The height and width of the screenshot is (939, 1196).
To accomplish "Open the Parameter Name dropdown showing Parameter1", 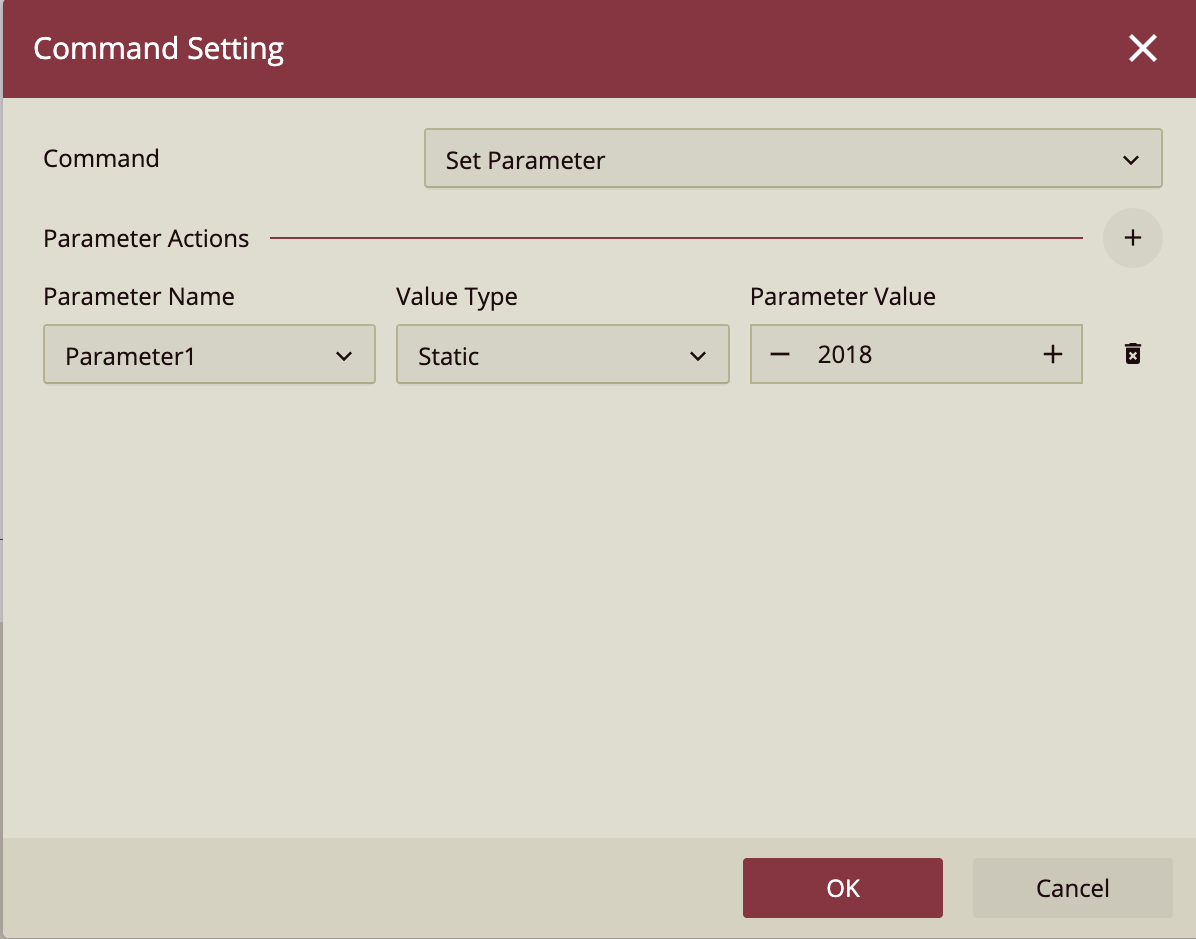I will (x=209, y=354).
